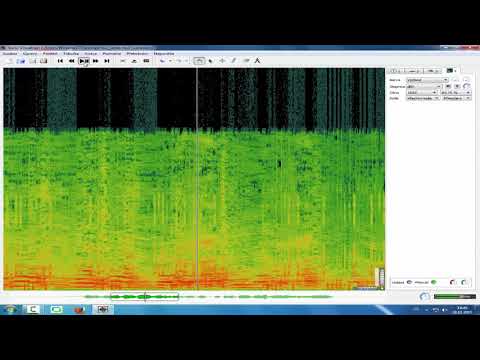
Task: Click the fast forward playback button
Action: click(96, 61)
